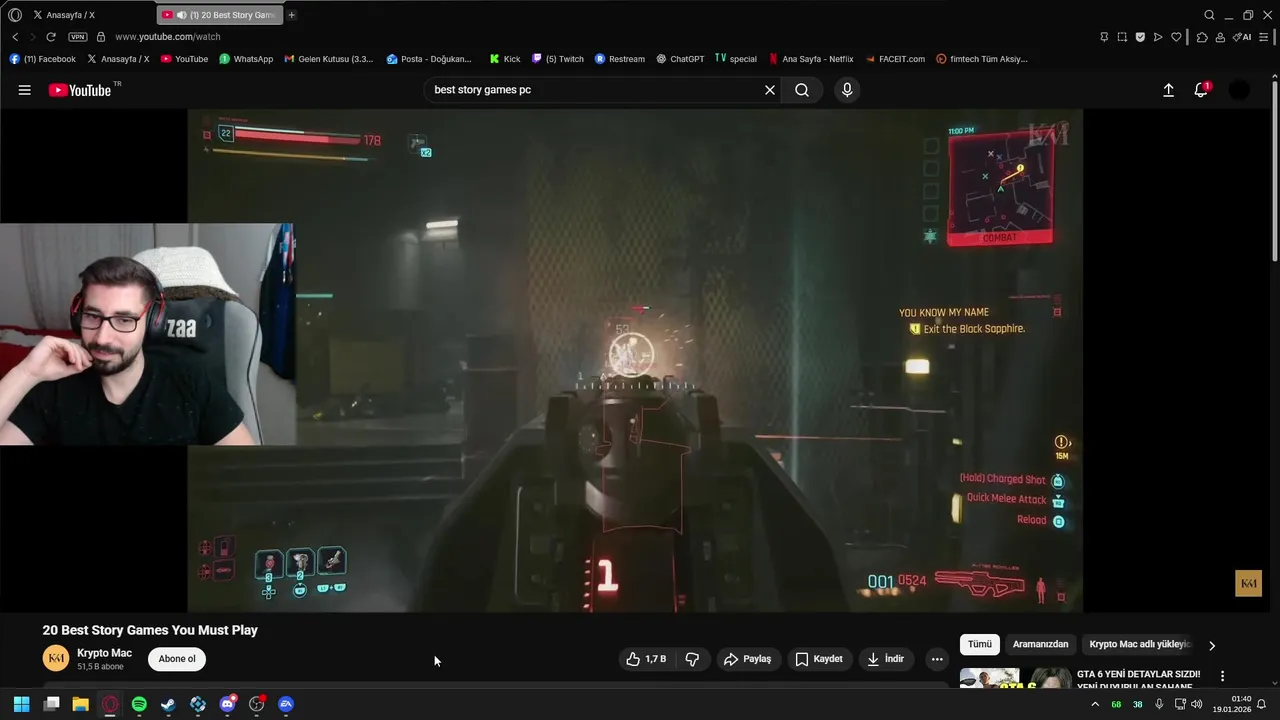Dislike the video
Image resolution: width=1280 pixels, height=720 pixels.
pos(692,659)
